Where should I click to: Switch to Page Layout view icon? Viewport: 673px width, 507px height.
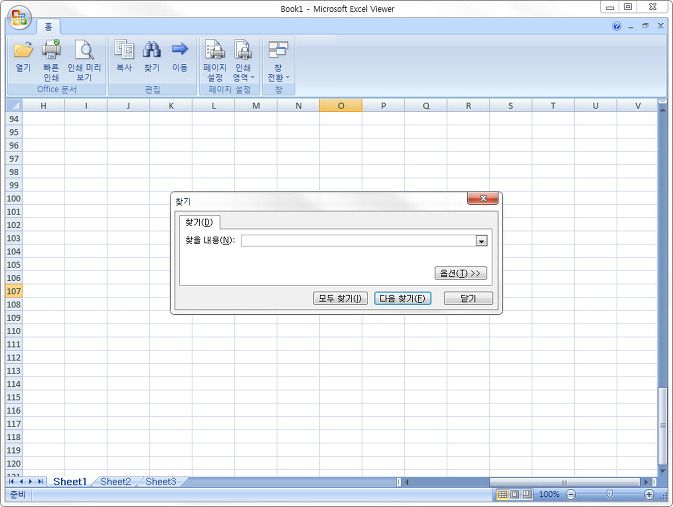tap(514, 495)
